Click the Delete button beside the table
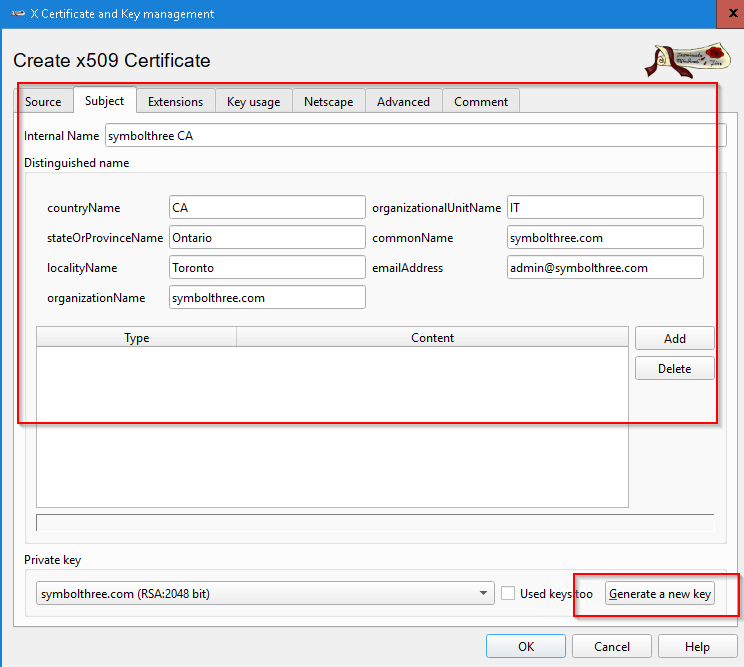744x667 pixels. click(675, 369)
